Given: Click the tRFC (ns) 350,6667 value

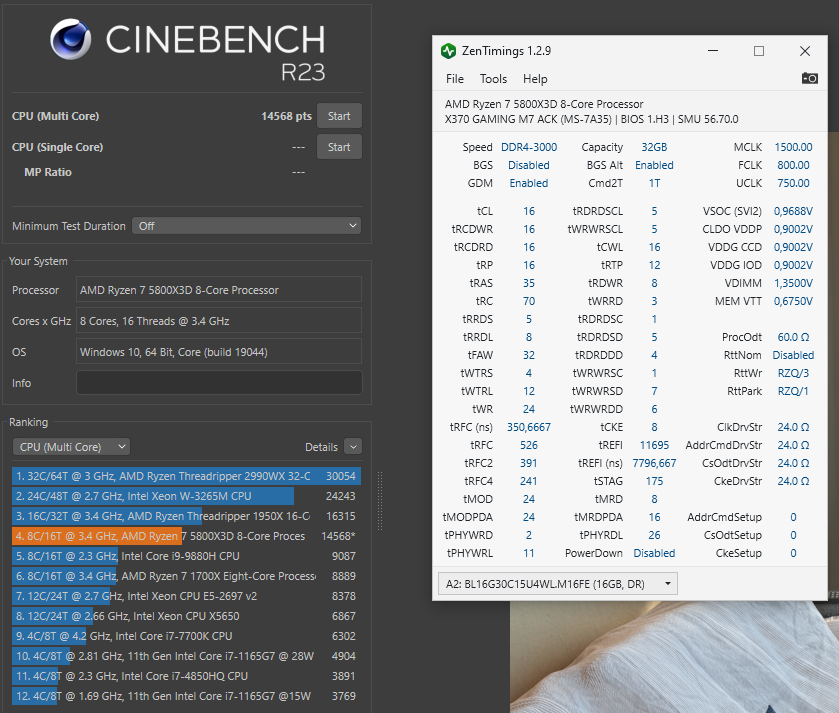Looking at the screenshot, I should (529, 427).
